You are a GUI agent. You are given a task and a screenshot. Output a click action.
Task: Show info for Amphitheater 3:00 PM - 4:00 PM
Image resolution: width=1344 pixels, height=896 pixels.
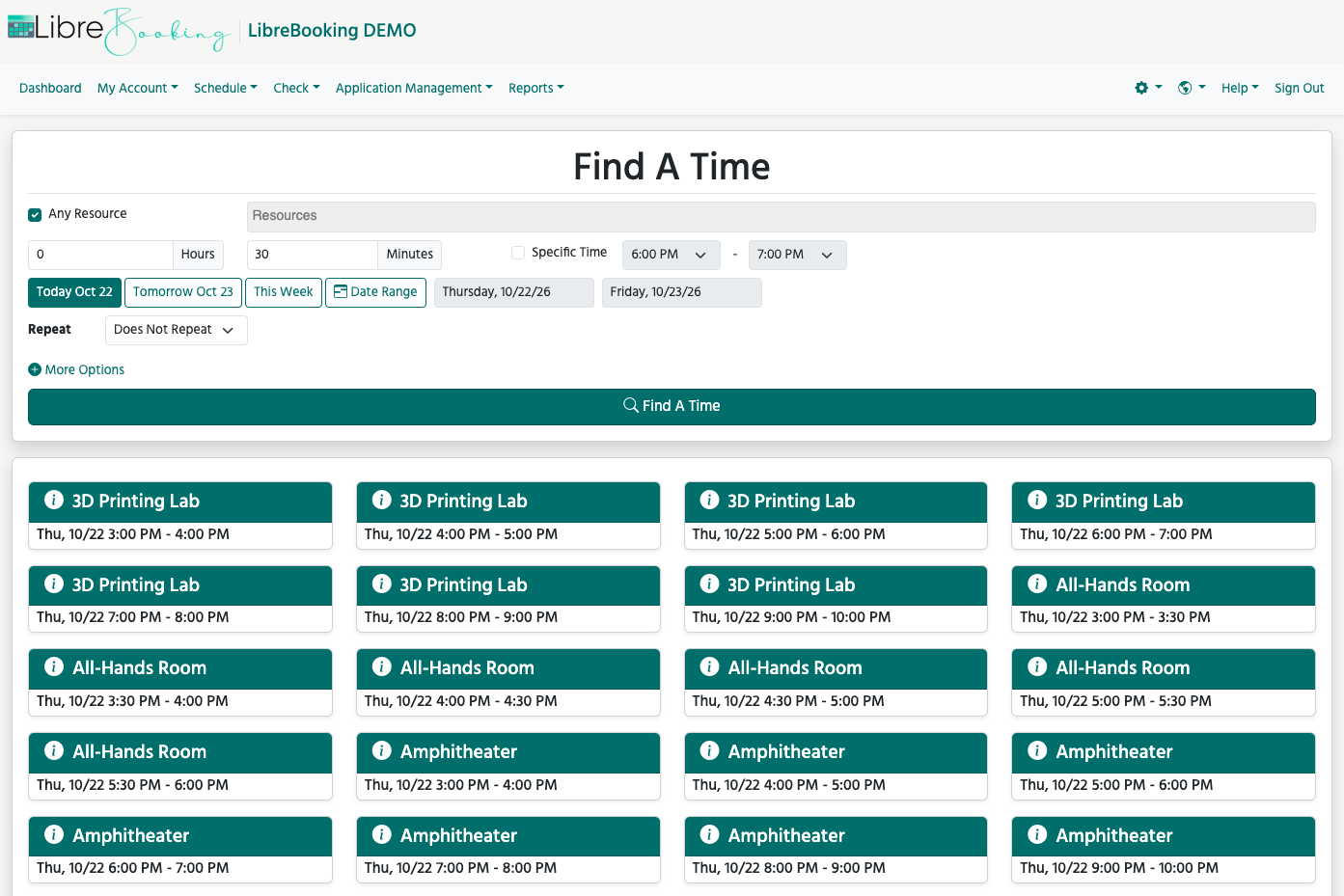point(382,750)
